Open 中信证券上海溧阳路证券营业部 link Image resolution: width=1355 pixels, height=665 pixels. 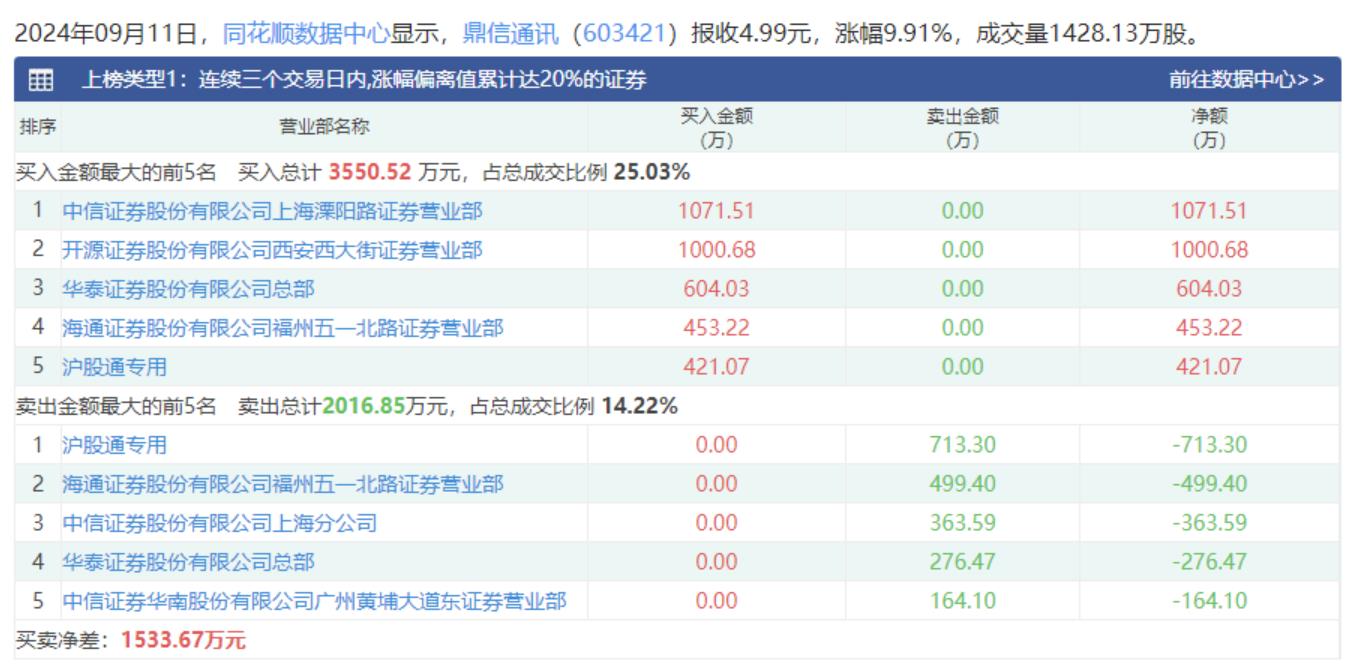272,211
